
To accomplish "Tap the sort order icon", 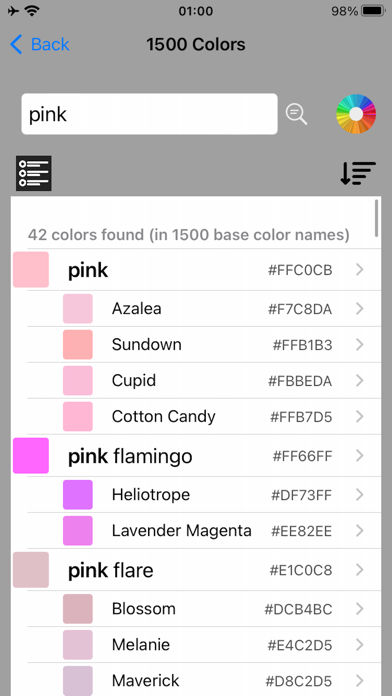I will 358,173.
